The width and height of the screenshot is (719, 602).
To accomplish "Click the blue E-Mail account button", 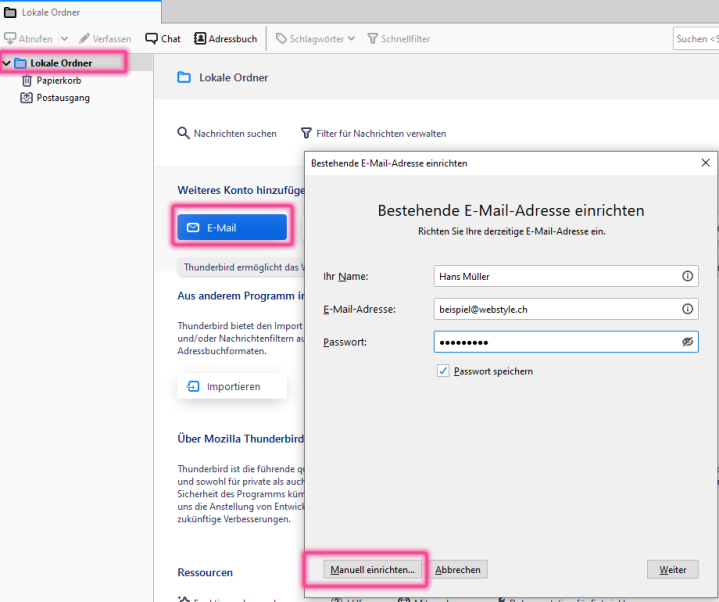I will (x=232, y=228).
